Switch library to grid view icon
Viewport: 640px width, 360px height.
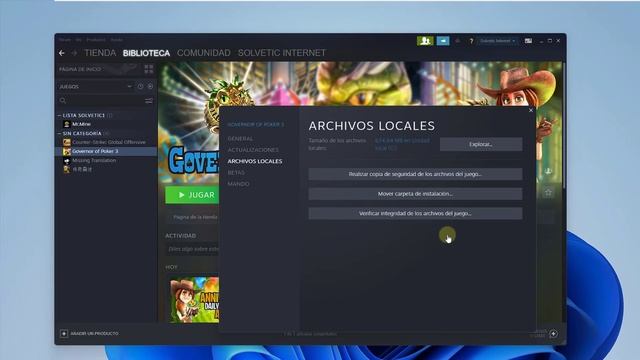coord(149,69)
